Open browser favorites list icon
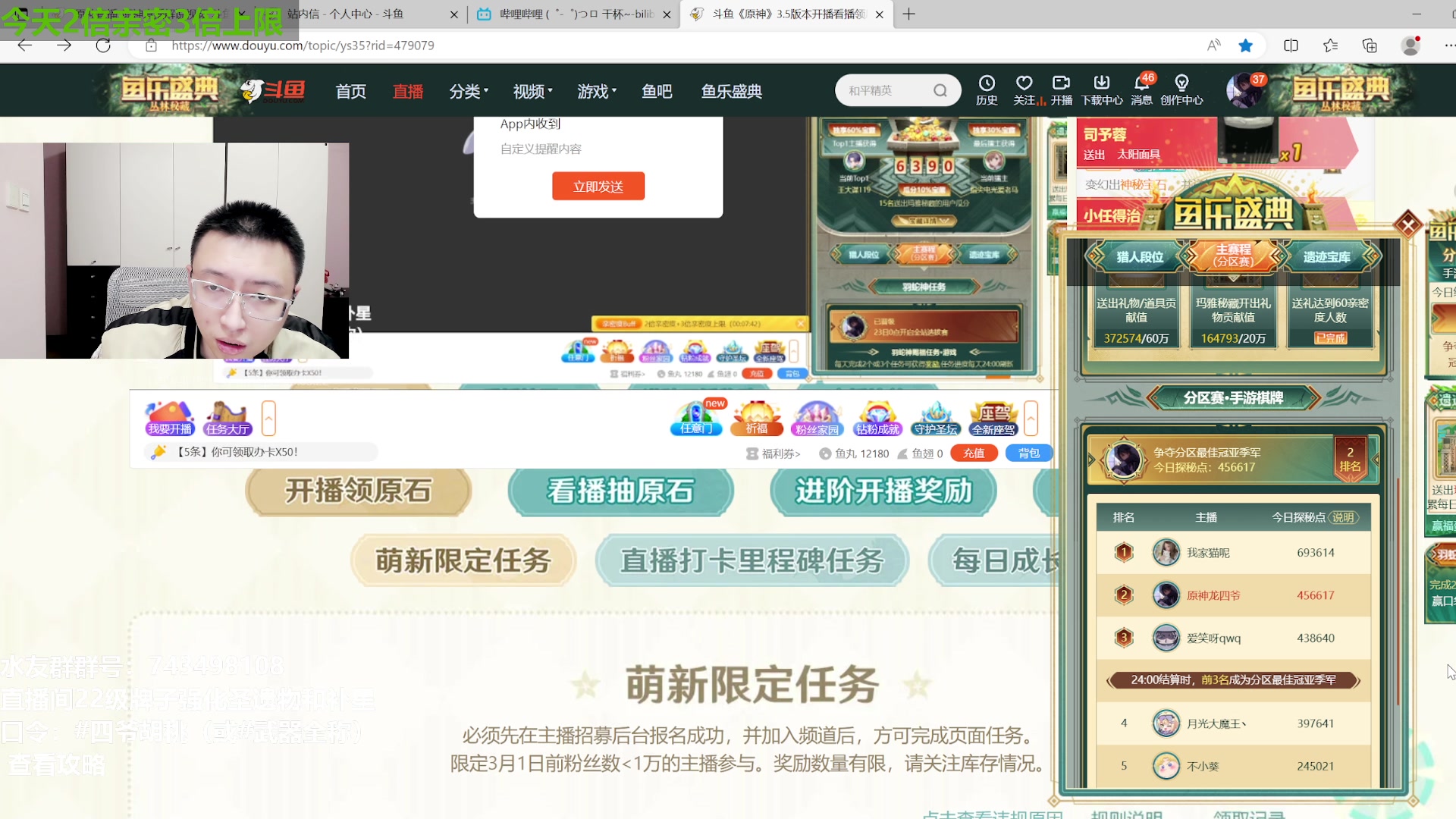Viewport: 1456px width, 819px height. [1330, 45]
